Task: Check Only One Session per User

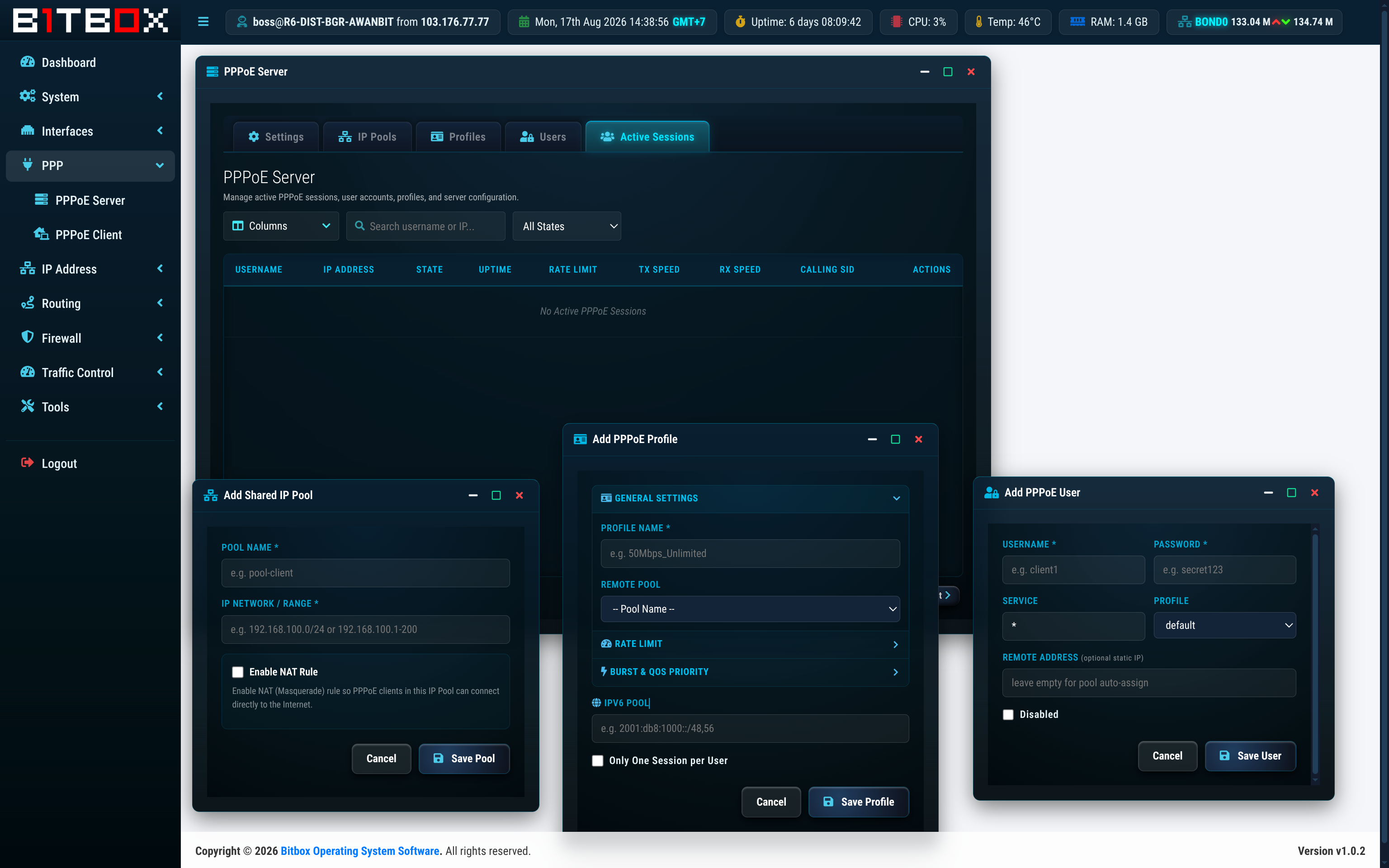Action: tap(597, 761)
